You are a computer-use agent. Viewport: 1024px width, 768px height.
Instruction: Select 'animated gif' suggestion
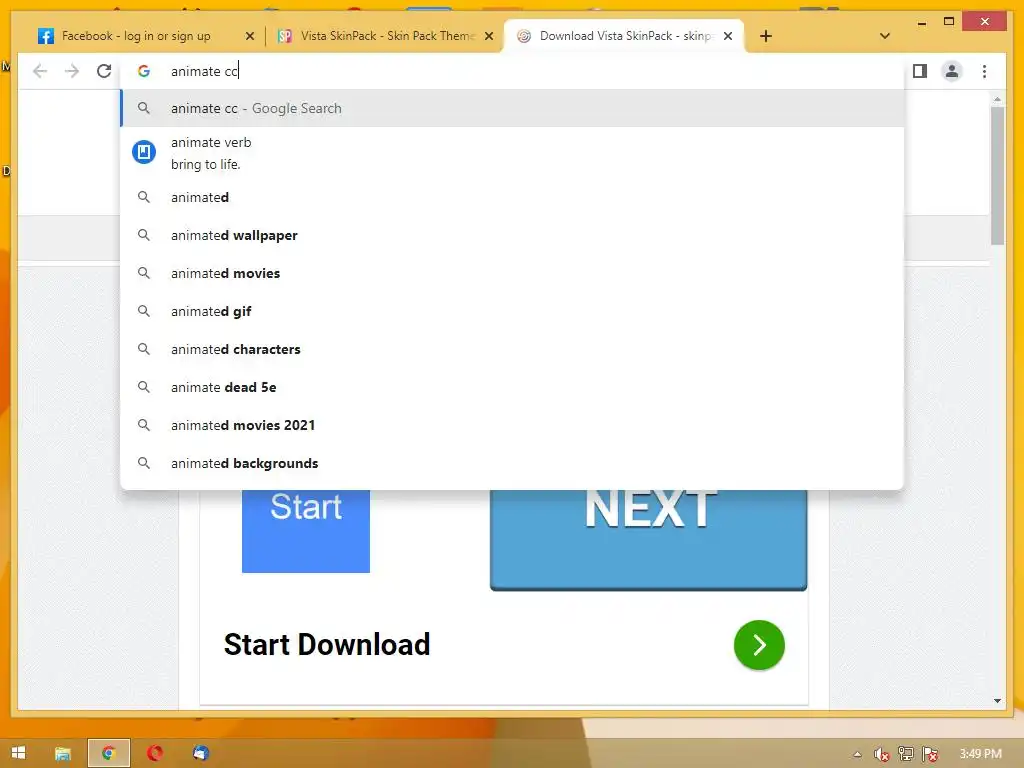[x=512, y=311]
